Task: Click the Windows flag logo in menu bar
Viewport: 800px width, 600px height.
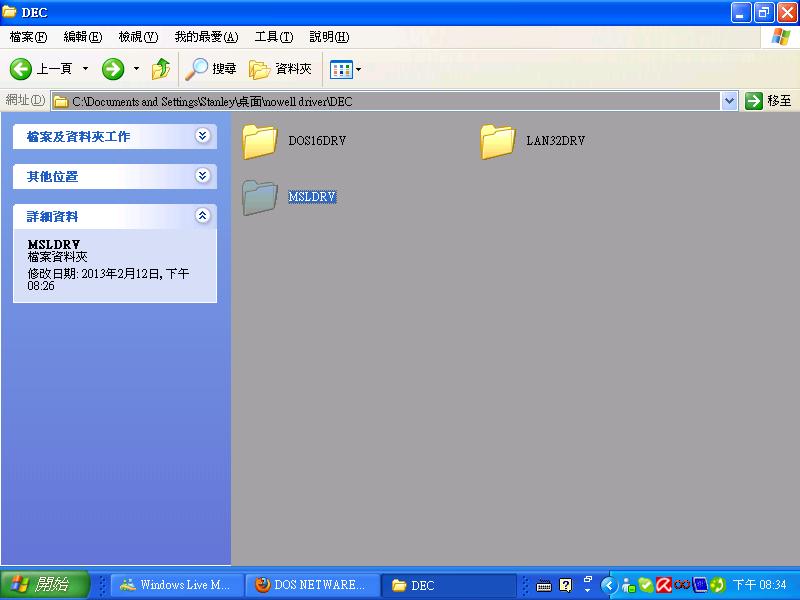Action: coord(781,37)
